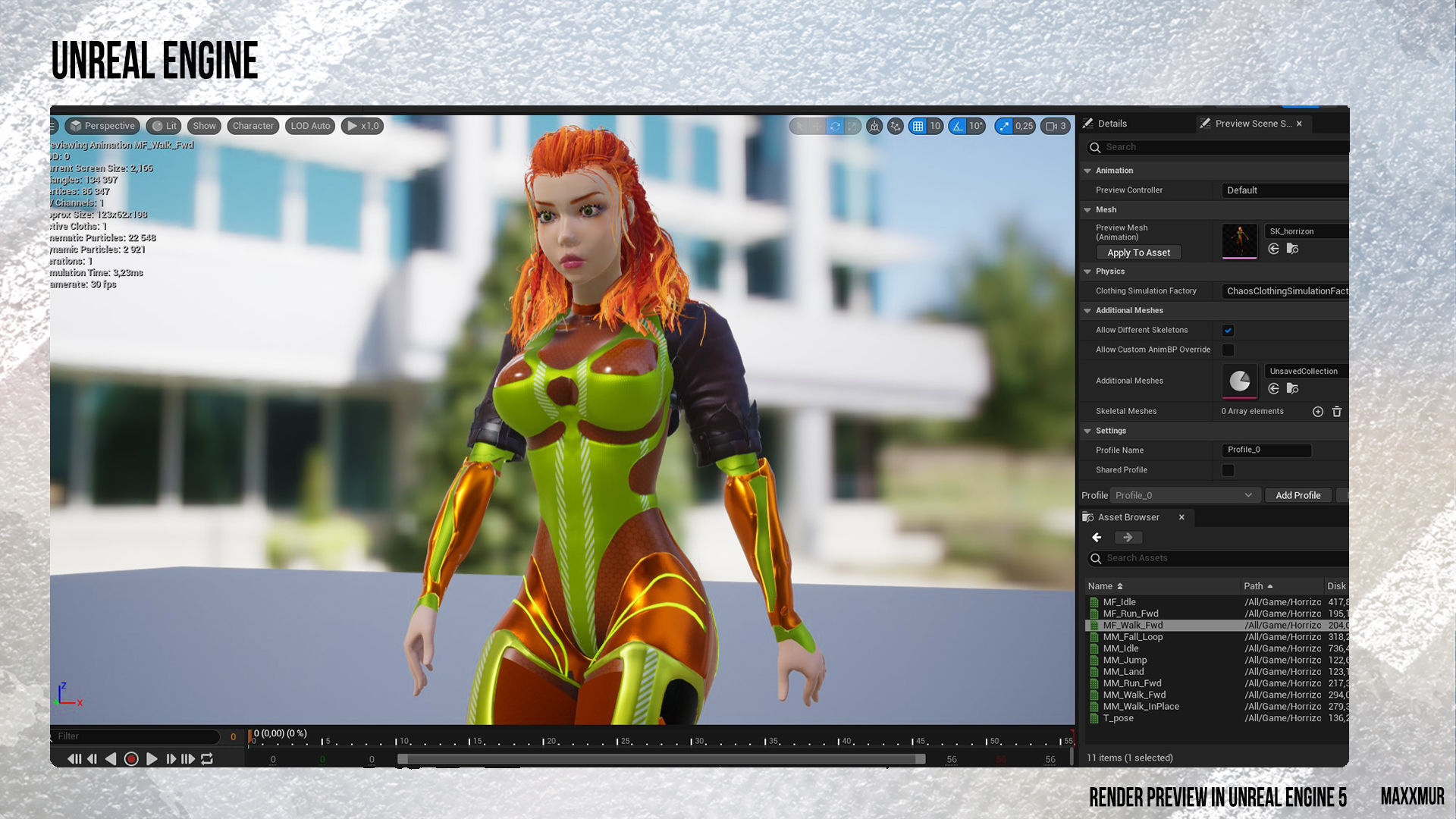The image size is (1456, 819).
Task: Browse to UnsavedCollection asset
Action: tap(1293, 388)
